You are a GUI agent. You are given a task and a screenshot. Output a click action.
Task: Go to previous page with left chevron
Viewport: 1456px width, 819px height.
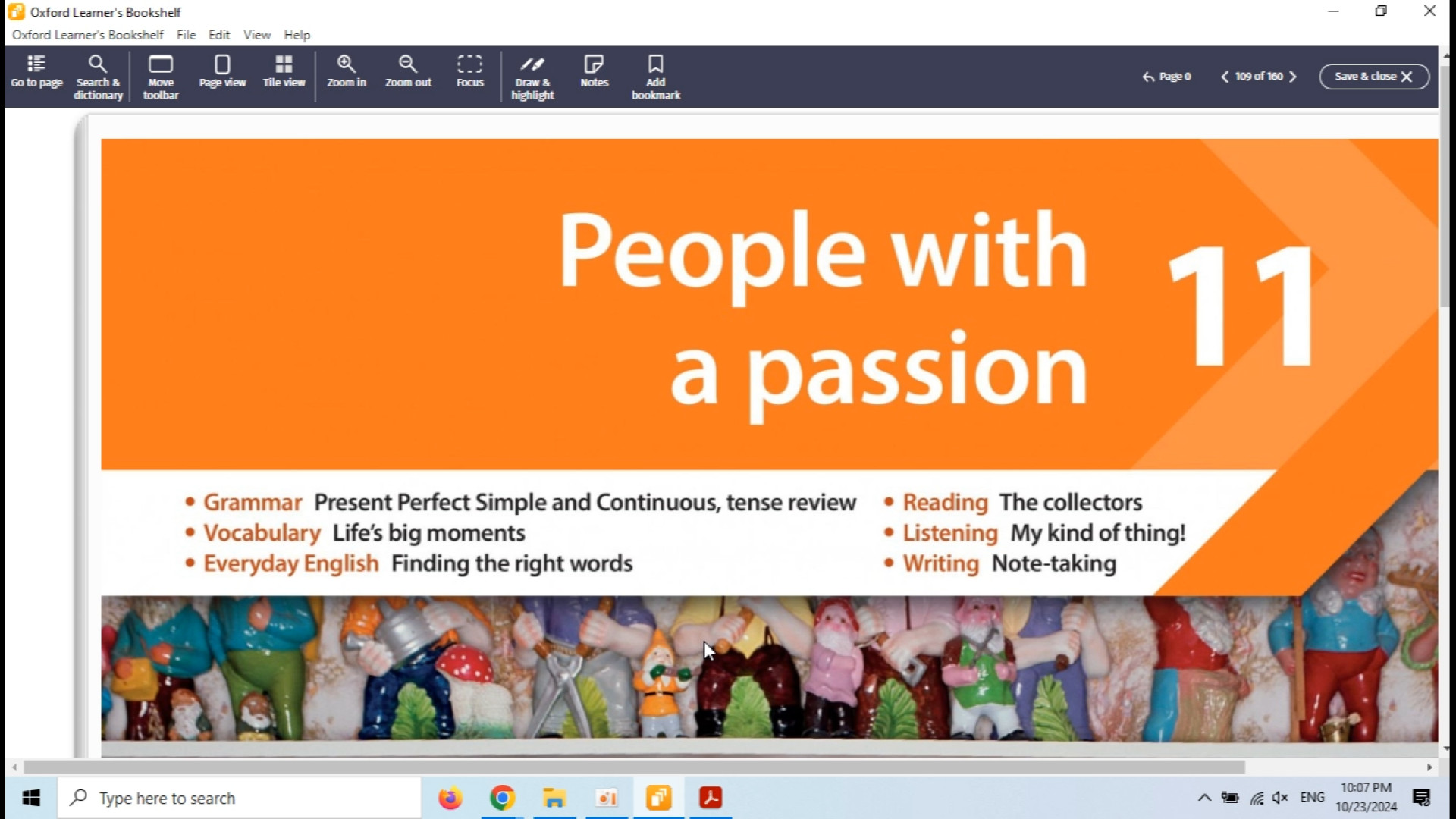point(1225,77)
